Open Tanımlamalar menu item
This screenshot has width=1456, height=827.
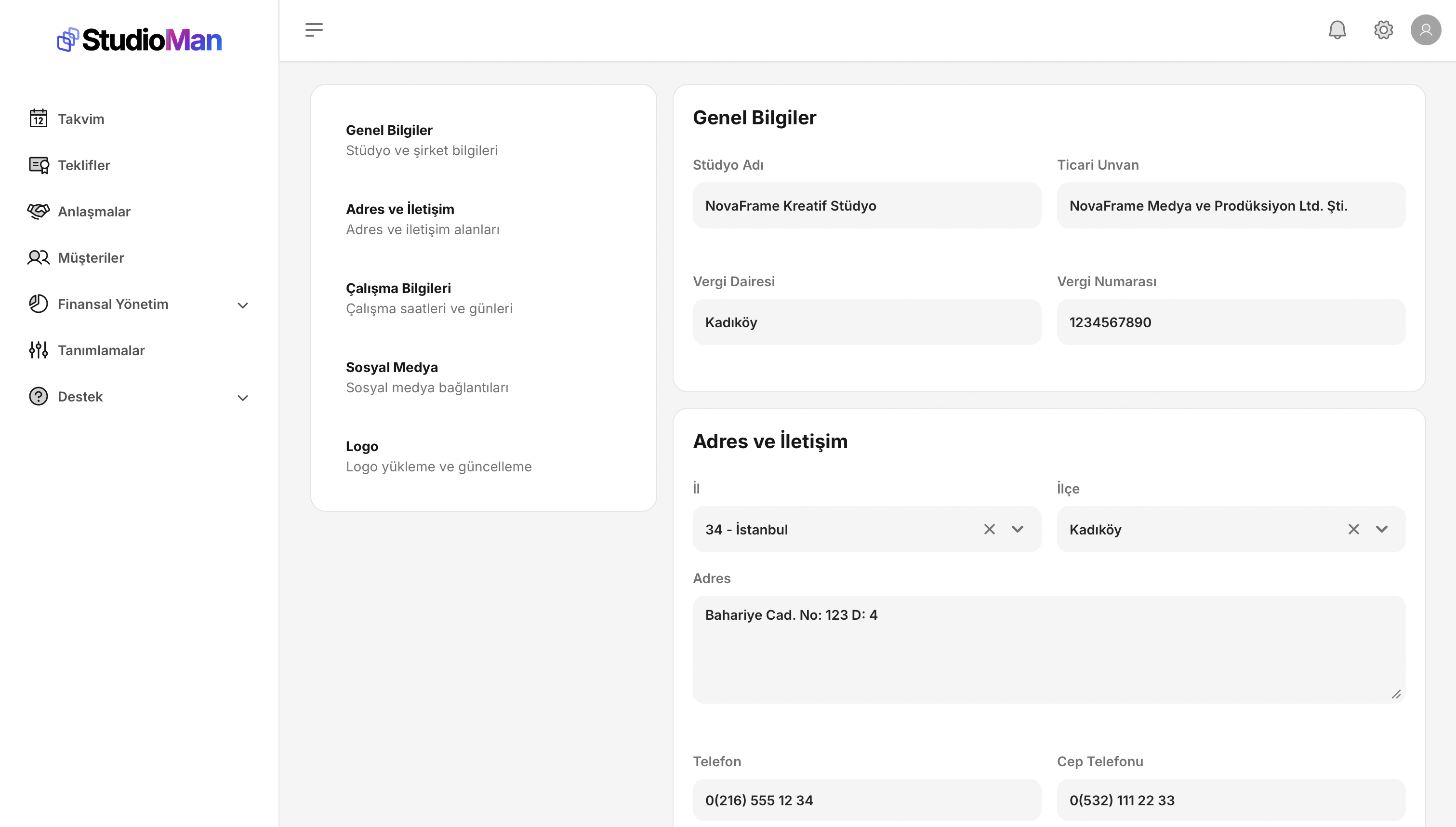point(139,350)
